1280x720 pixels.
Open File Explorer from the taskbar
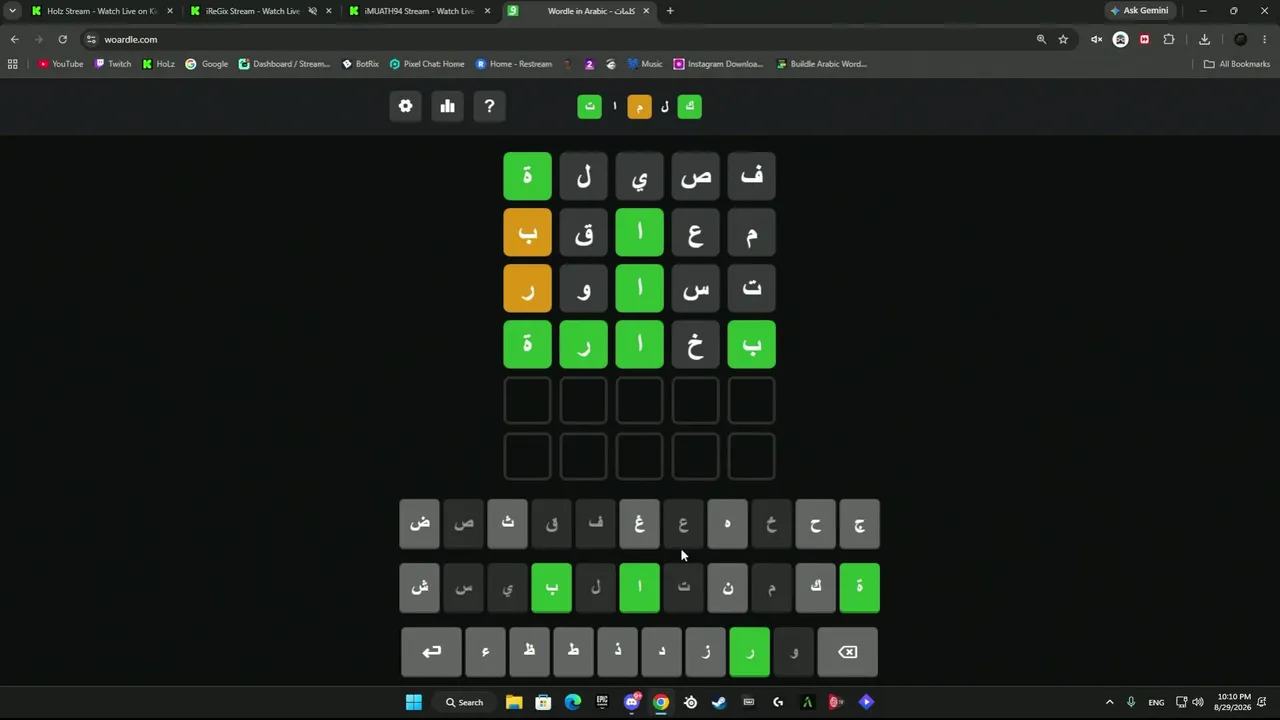[x=513, y=702]
